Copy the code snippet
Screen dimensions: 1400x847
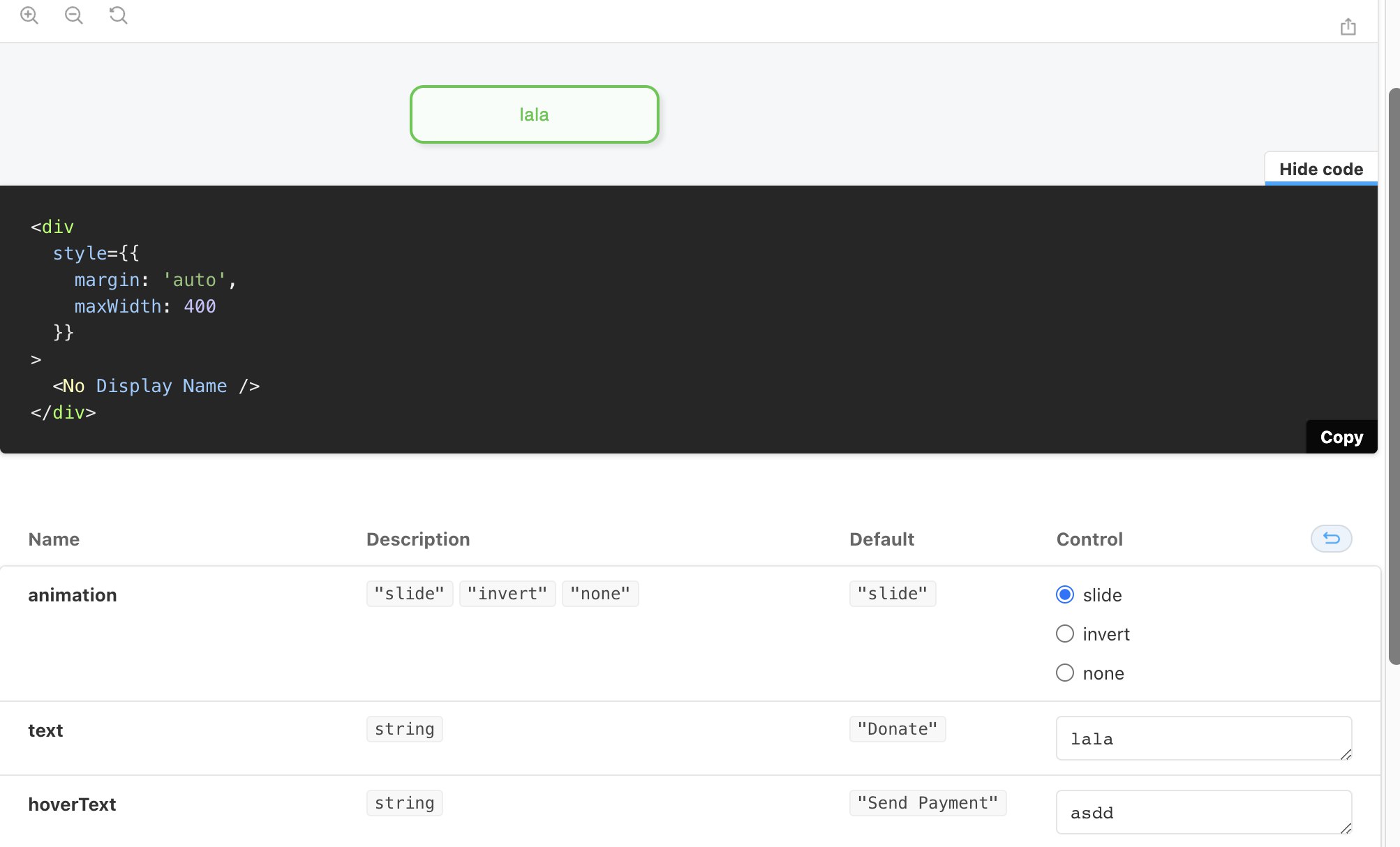(1341, 437)
